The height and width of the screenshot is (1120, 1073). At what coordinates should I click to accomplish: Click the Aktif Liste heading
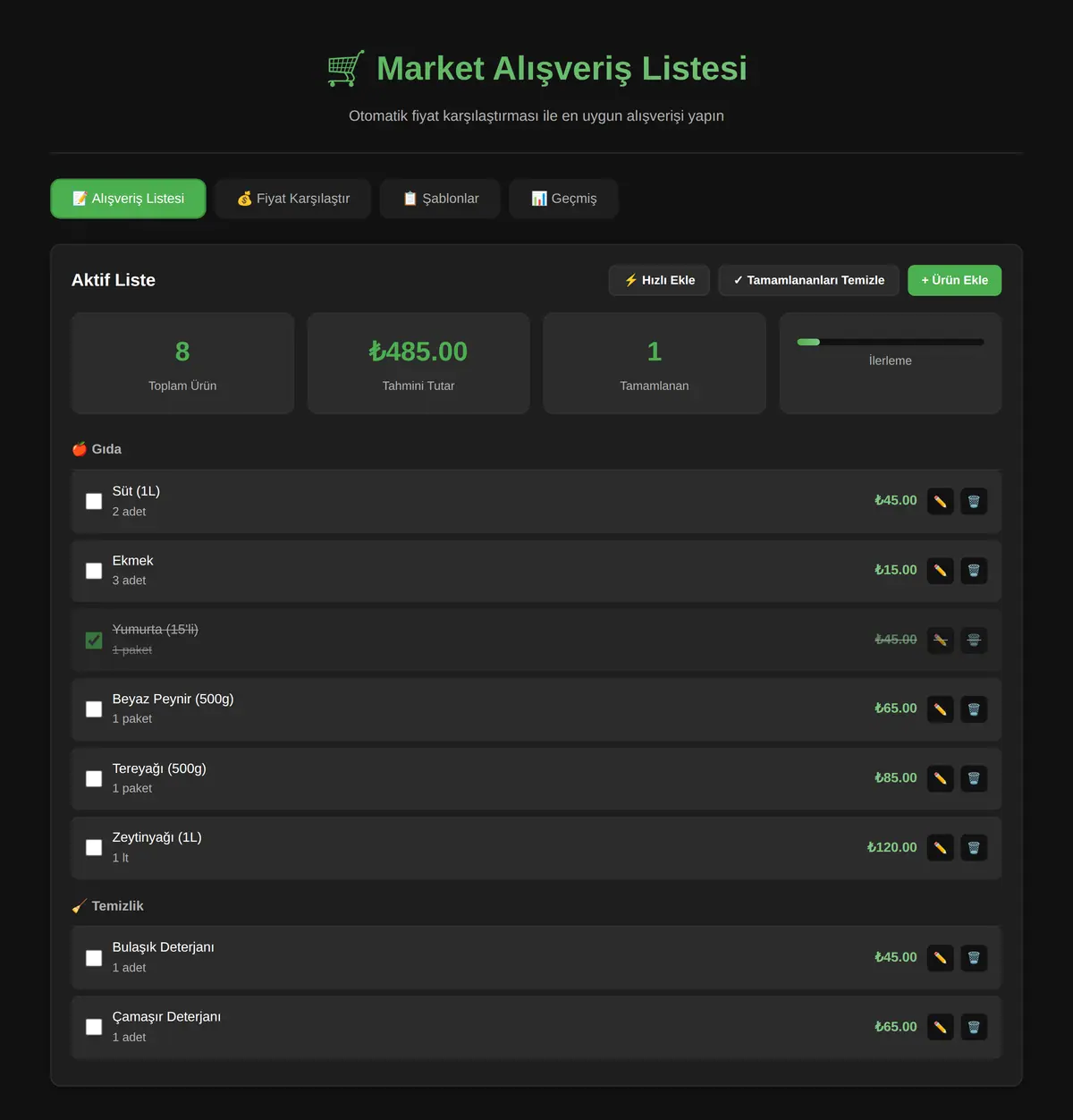coord(114,280)
